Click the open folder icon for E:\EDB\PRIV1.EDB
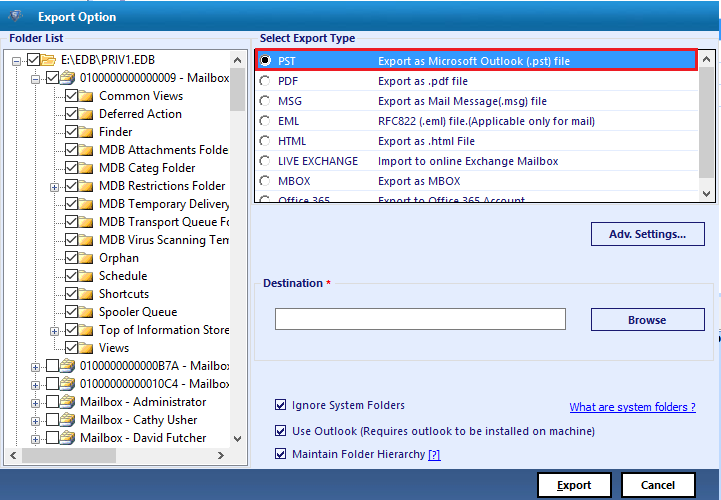721x500 pixels. point(48,60)
